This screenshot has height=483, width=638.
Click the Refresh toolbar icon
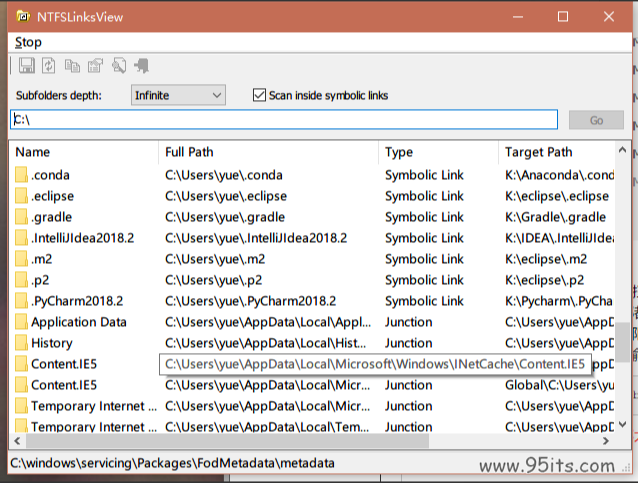click(48, 66)
